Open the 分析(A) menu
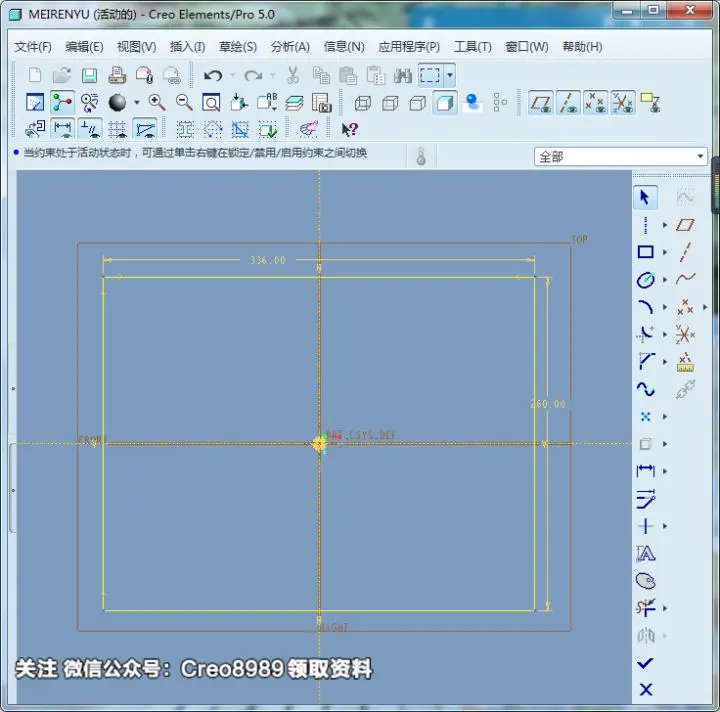 pyautogui.click(x=290, y=47)
